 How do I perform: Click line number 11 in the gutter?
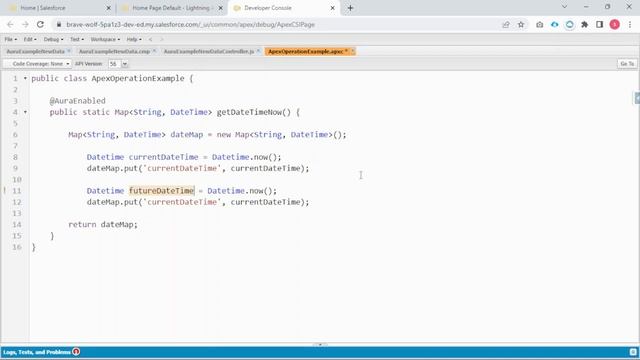[16, 191]
